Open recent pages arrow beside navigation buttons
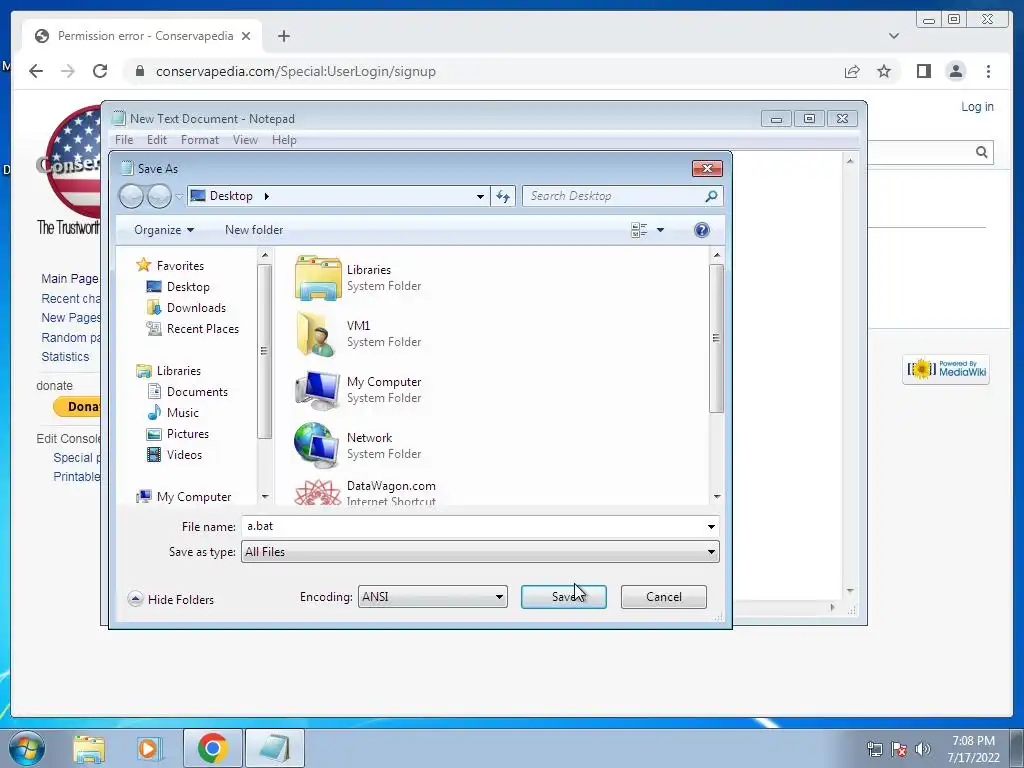The image size is (1024, 768). click(x=179, y=196)
